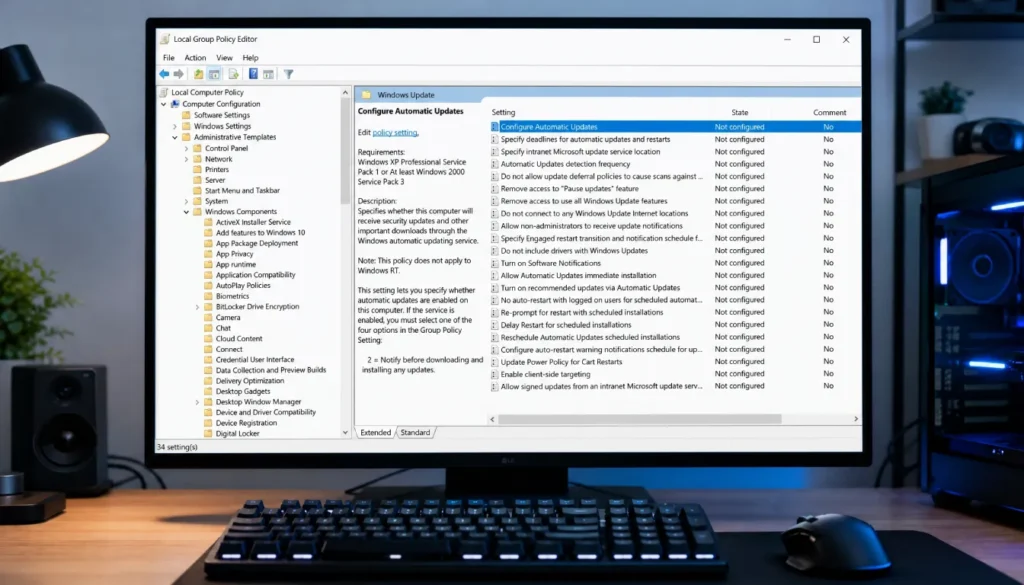Click policy icon beside Enable client-side targeting

494,374
